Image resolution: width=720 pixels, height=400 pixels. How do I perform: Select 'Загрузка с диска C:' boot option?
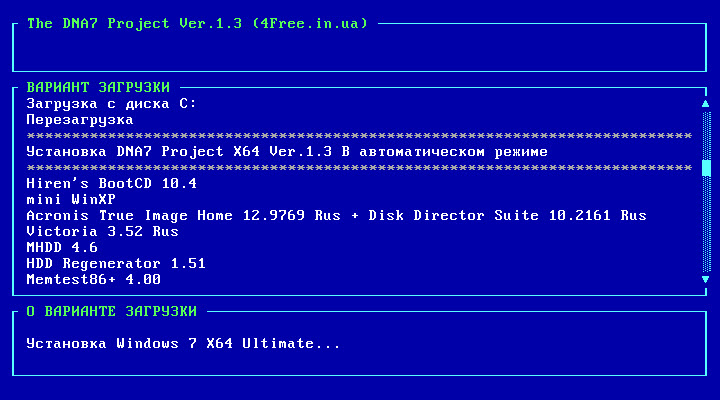[x=111, y=103]
